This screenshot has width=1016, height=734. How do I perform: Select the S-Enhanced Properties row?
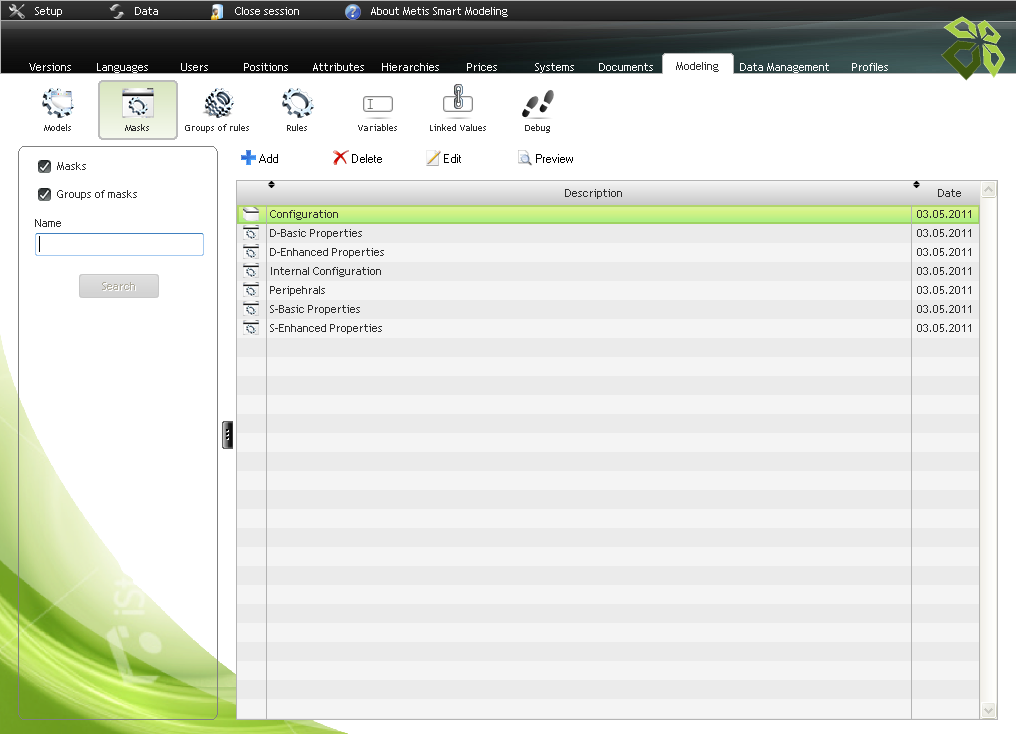pos(608,328)
